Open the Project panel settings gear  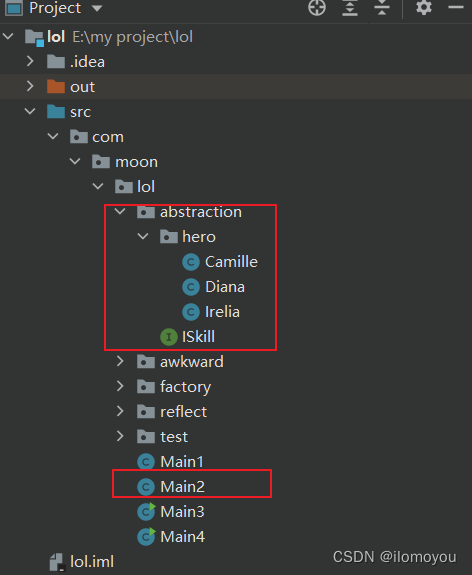[424, 8]
